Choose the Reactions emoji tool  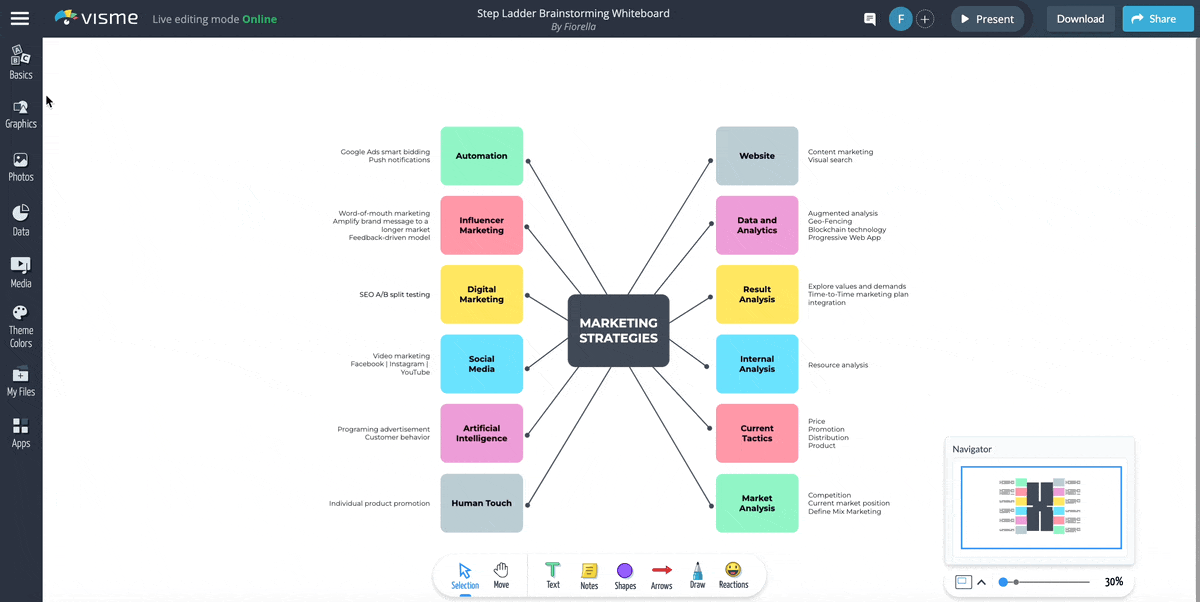733,575
